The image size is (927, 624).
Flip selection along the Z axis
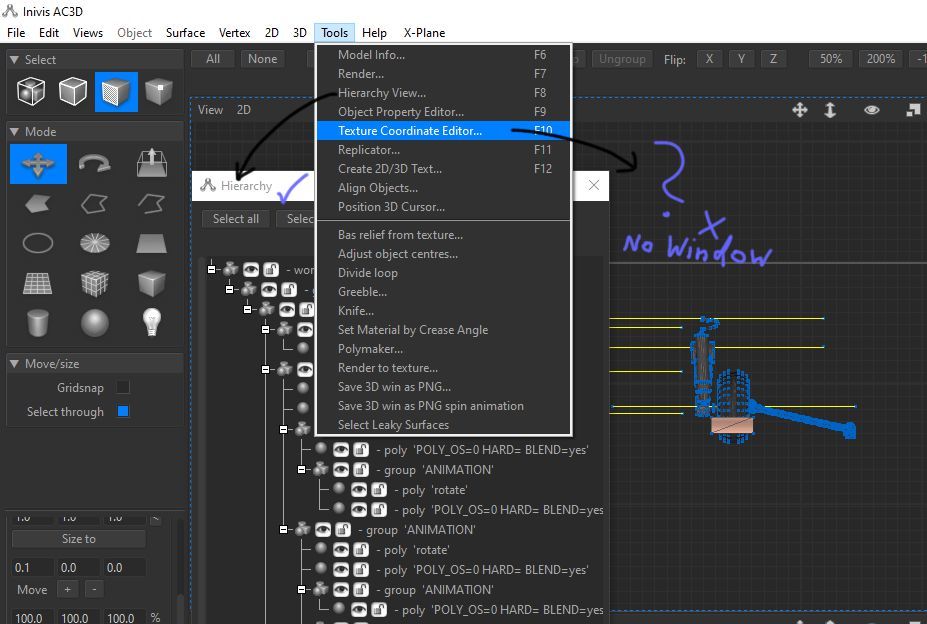coord(773,59)
